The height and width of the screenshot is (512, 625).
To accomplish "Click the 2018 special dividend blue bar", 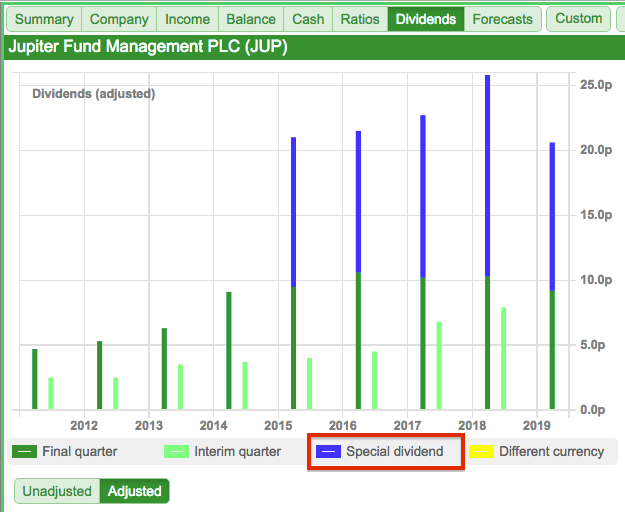I will [487, 176].
